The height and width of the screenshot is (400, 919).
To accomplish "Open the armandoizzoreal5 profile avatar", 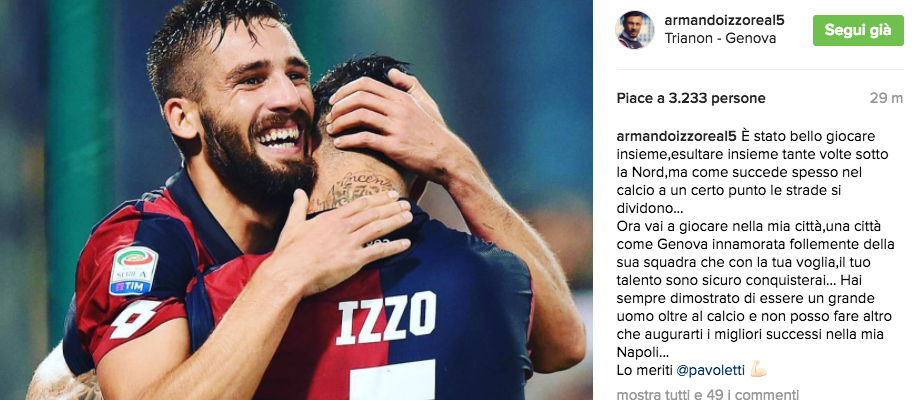I will (635, 30).
